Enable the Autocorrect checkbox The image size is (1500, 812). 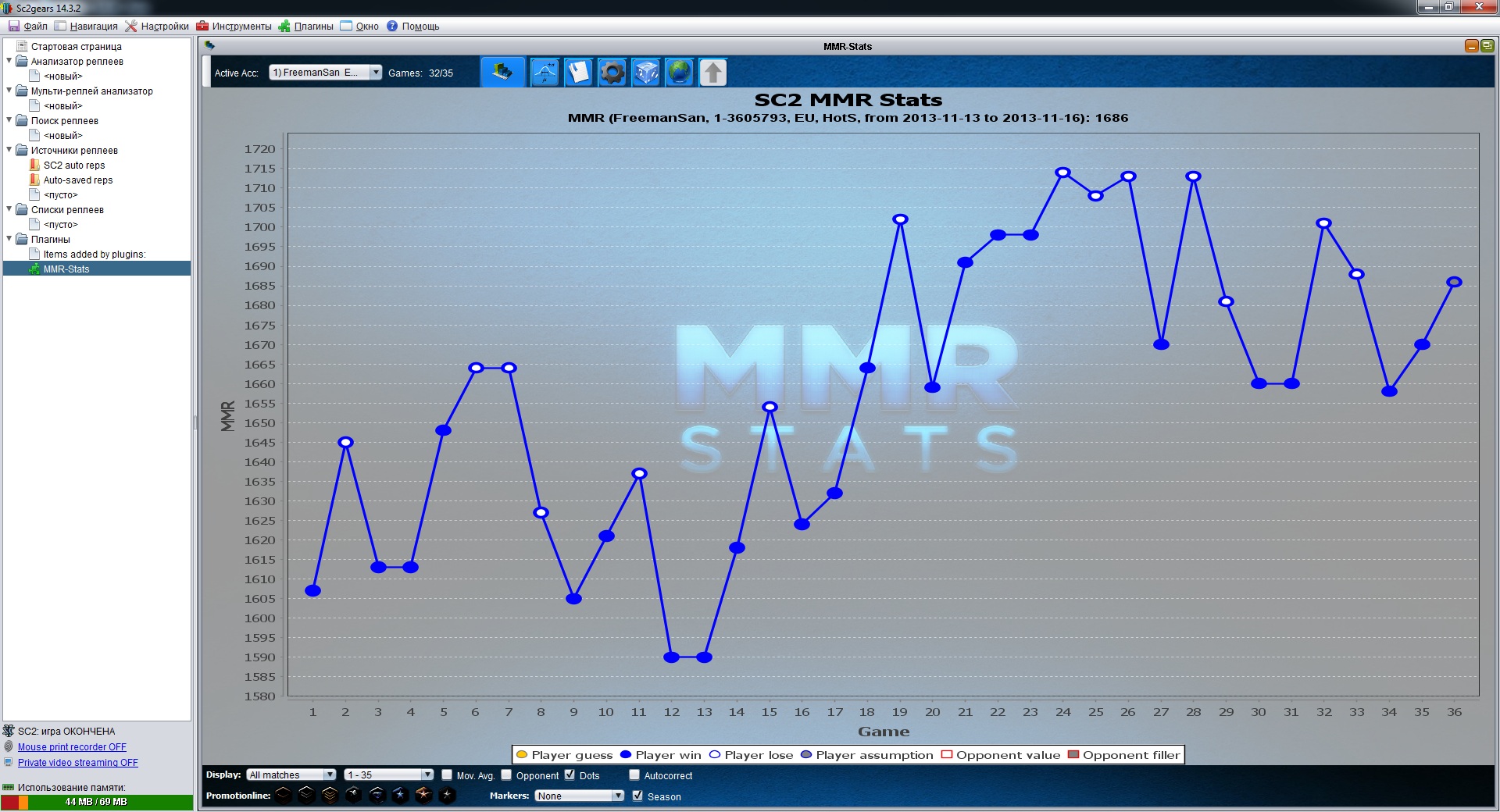point(634,775)
